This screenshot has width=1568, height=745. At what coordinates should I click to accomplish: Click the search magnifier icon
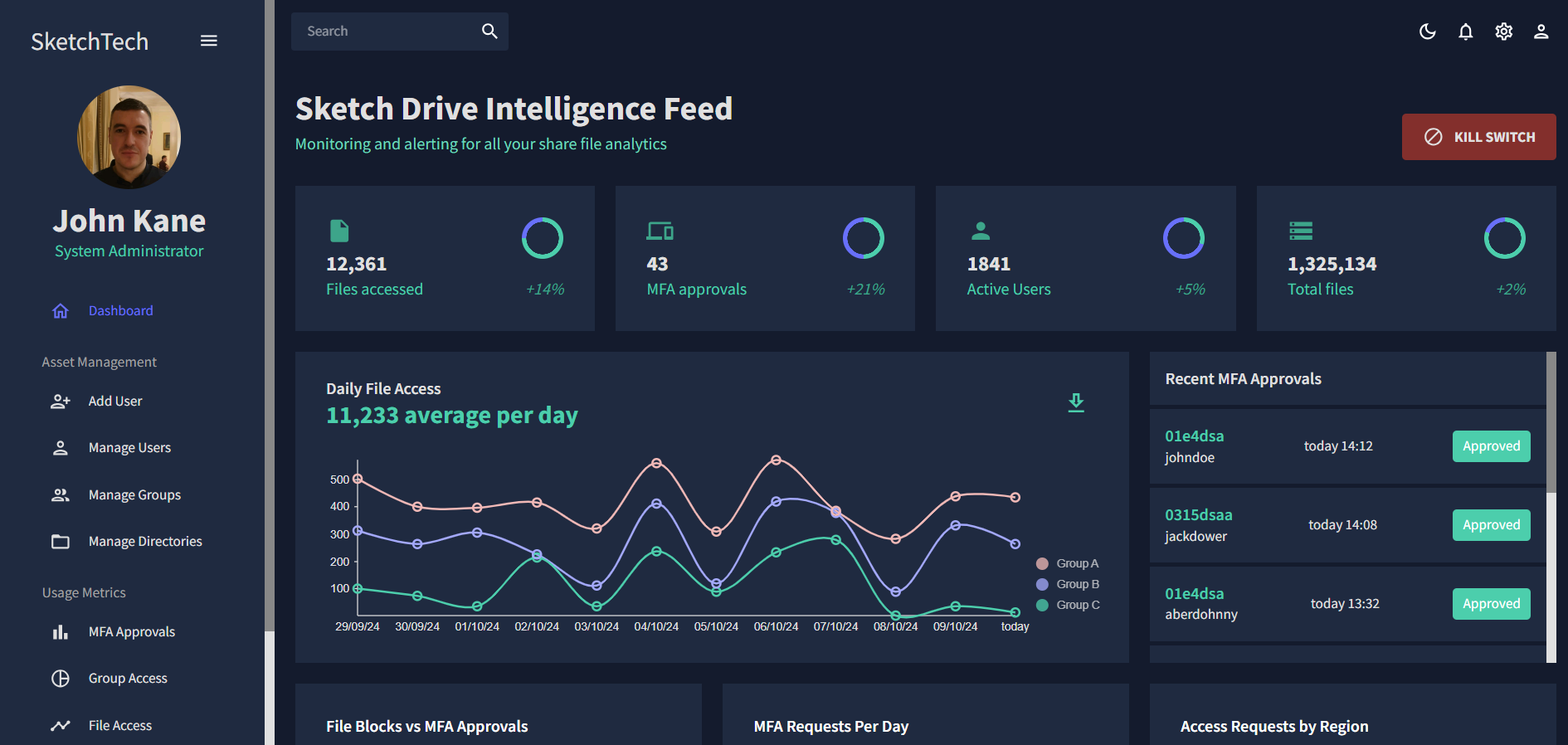pos(489,31)
